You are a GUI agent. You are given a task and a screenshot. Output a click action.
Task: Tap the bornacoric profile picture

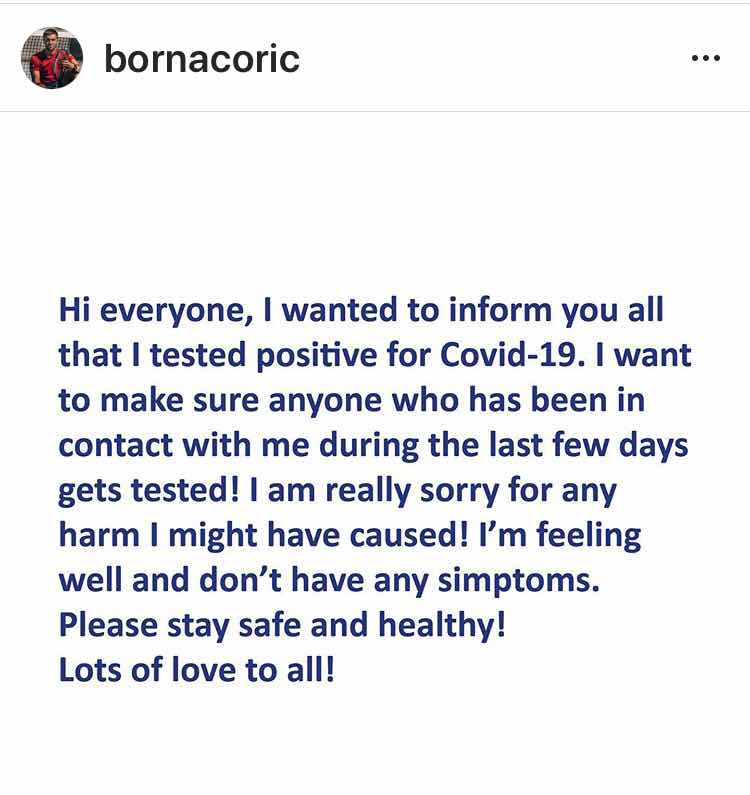pyautogui.click(x=52, y=58)
